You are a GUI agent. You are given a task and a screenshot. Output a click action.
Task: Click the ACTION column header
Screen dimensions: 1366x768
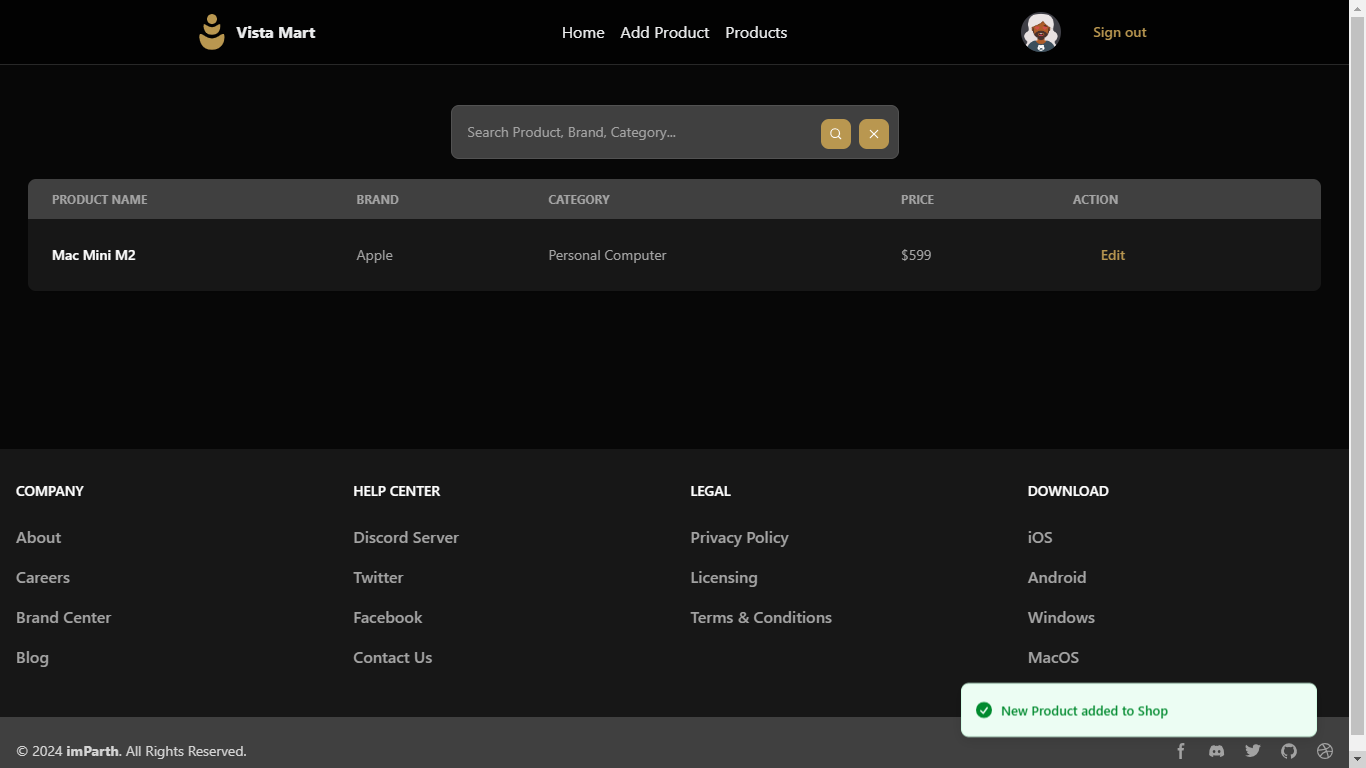[x=1096, y=200]
